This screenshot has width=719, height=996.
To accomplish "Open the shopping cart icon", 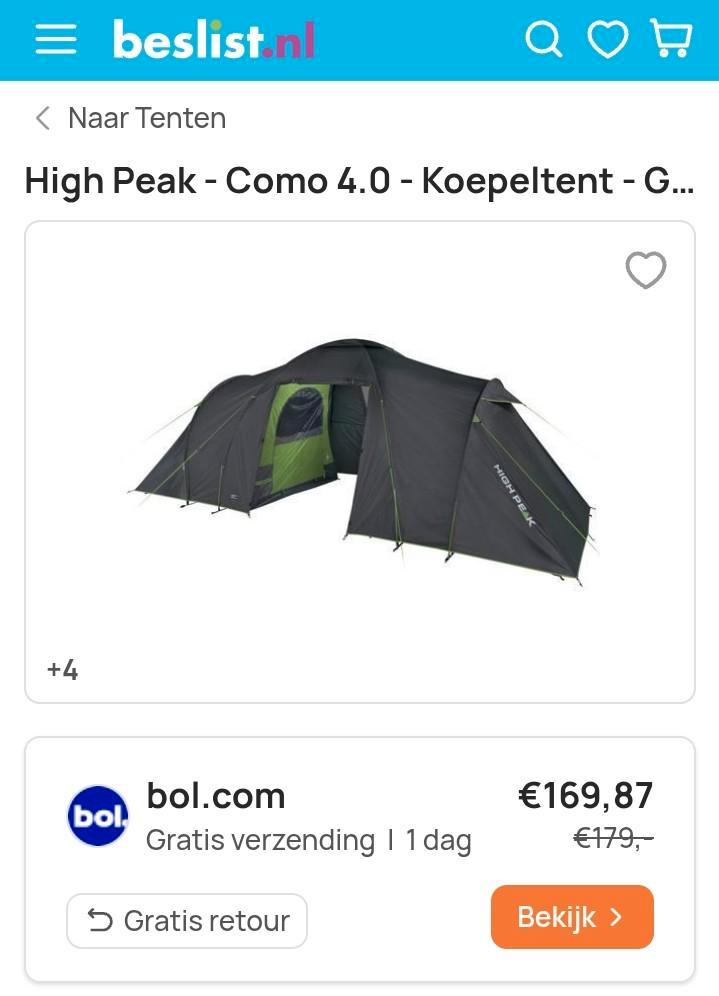I will (x=671, y=38).
